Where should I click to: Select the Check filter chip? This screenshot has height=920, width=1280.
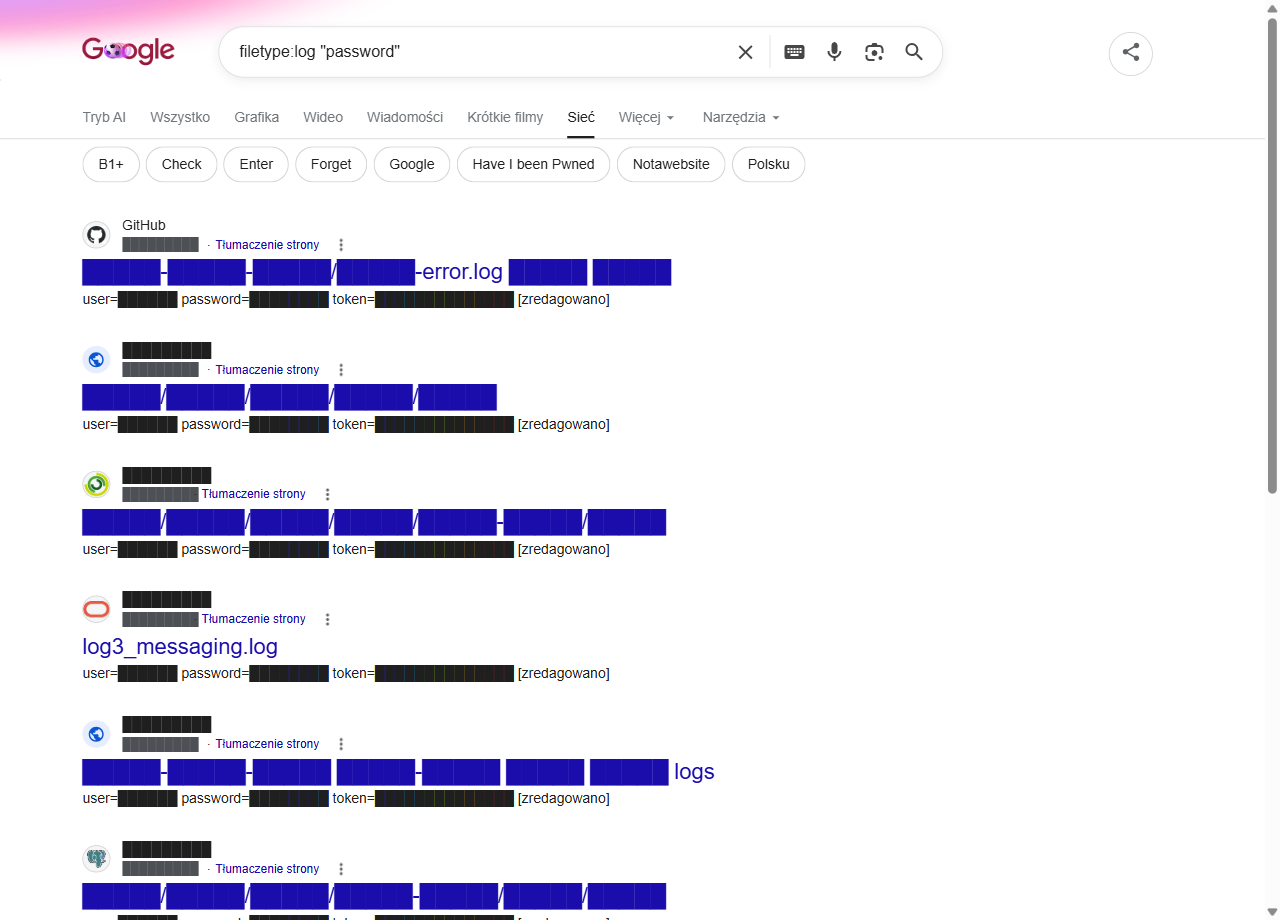[x=182, y=164]
